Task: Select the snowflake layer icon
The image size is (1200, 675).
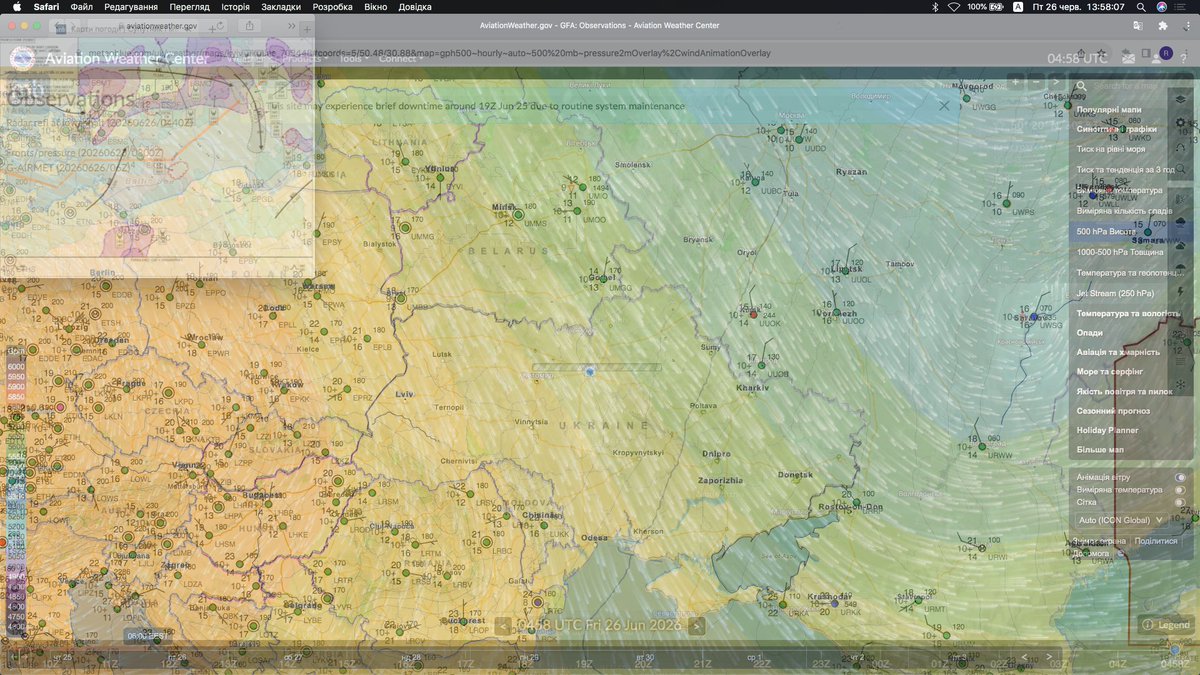Action: coord(1181,385)
